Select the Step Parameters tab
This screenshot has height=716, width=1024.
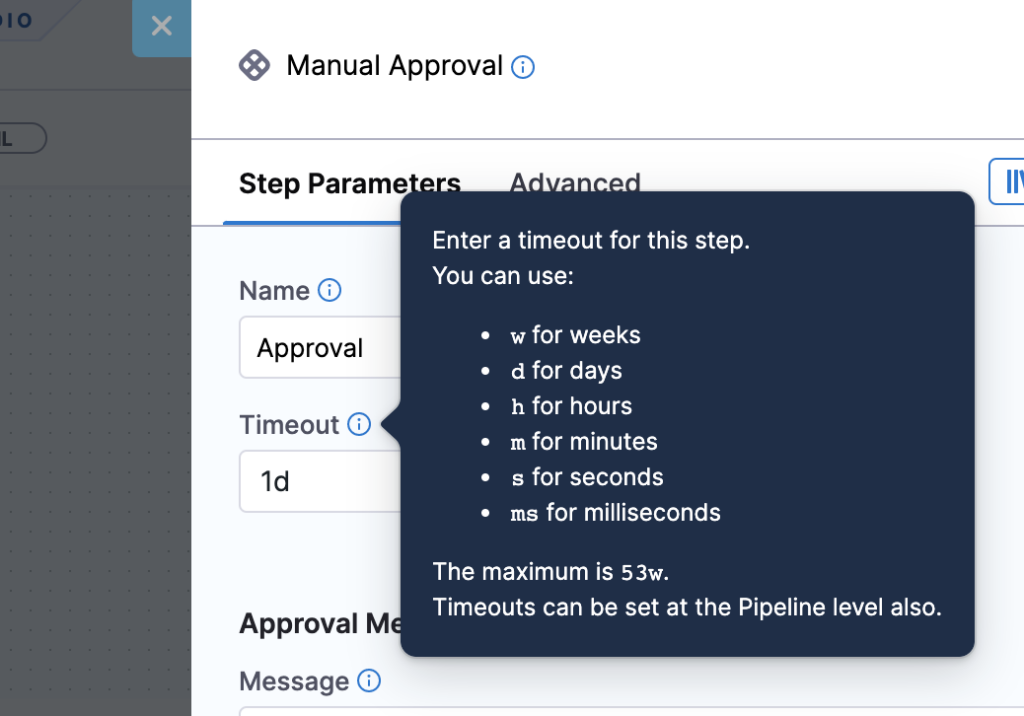tap(349, 183)
